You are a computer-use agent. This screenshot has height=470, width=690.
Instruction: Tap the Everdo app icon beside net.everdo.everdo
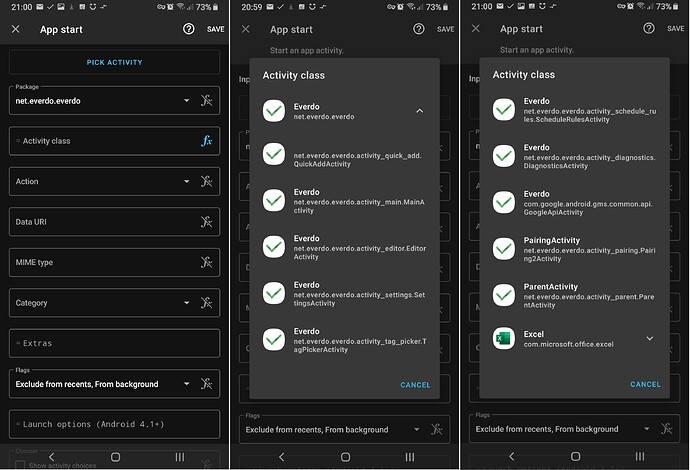274,111
